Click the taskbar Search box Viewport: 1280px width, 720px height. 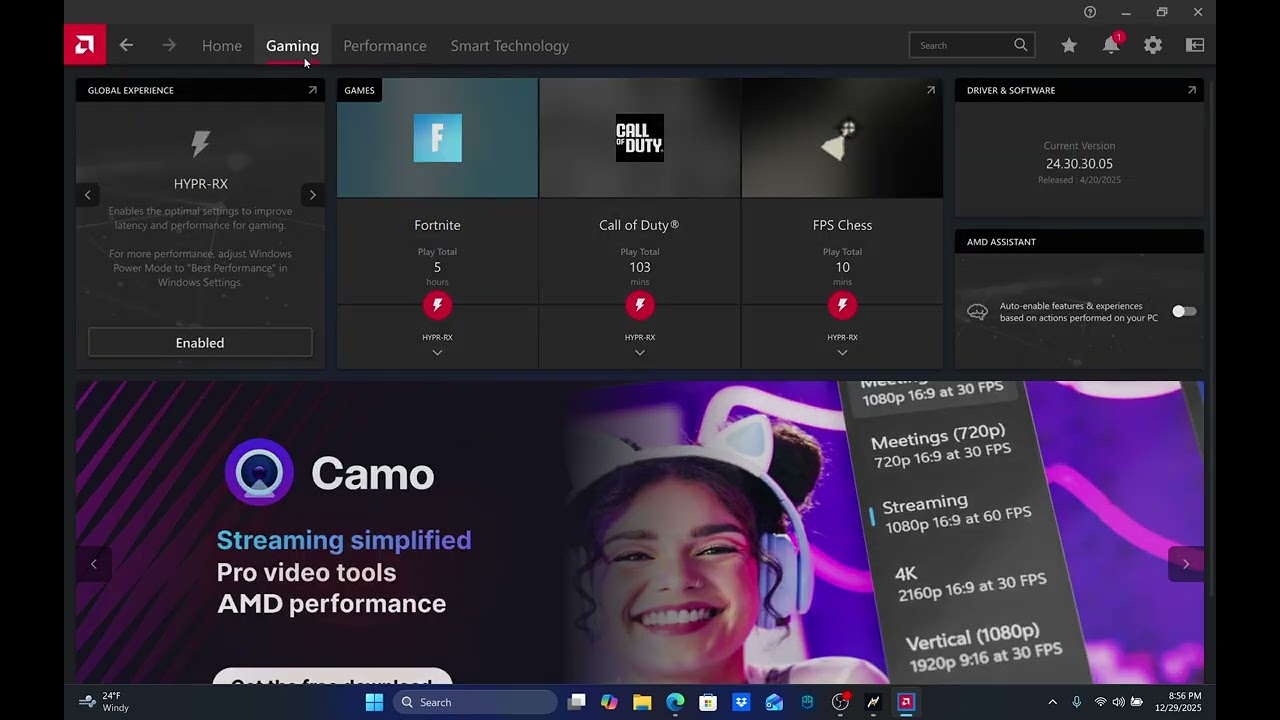(475, 702)
